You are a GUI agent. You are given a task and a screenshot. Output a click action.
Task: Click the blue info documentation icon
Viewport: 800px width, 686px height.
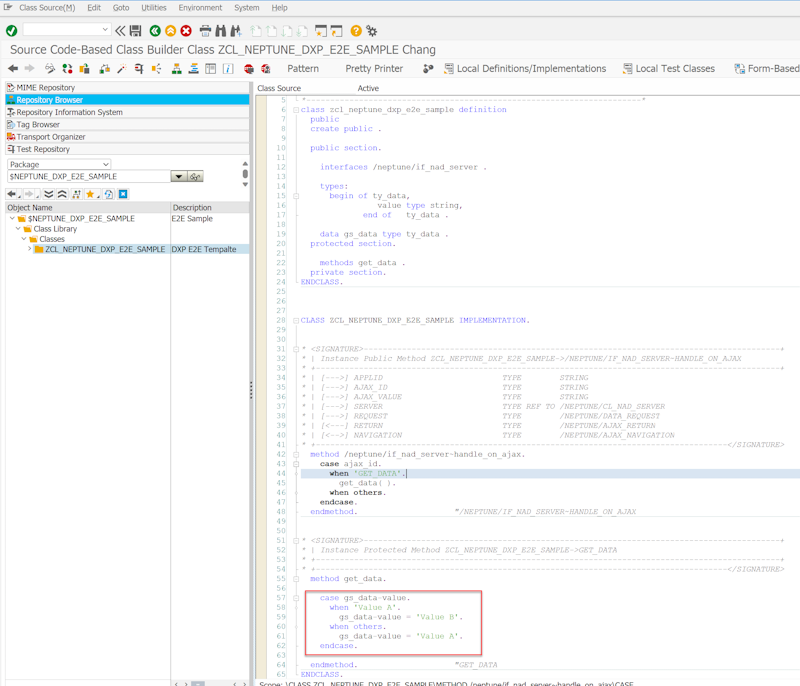tap(228, 68)
